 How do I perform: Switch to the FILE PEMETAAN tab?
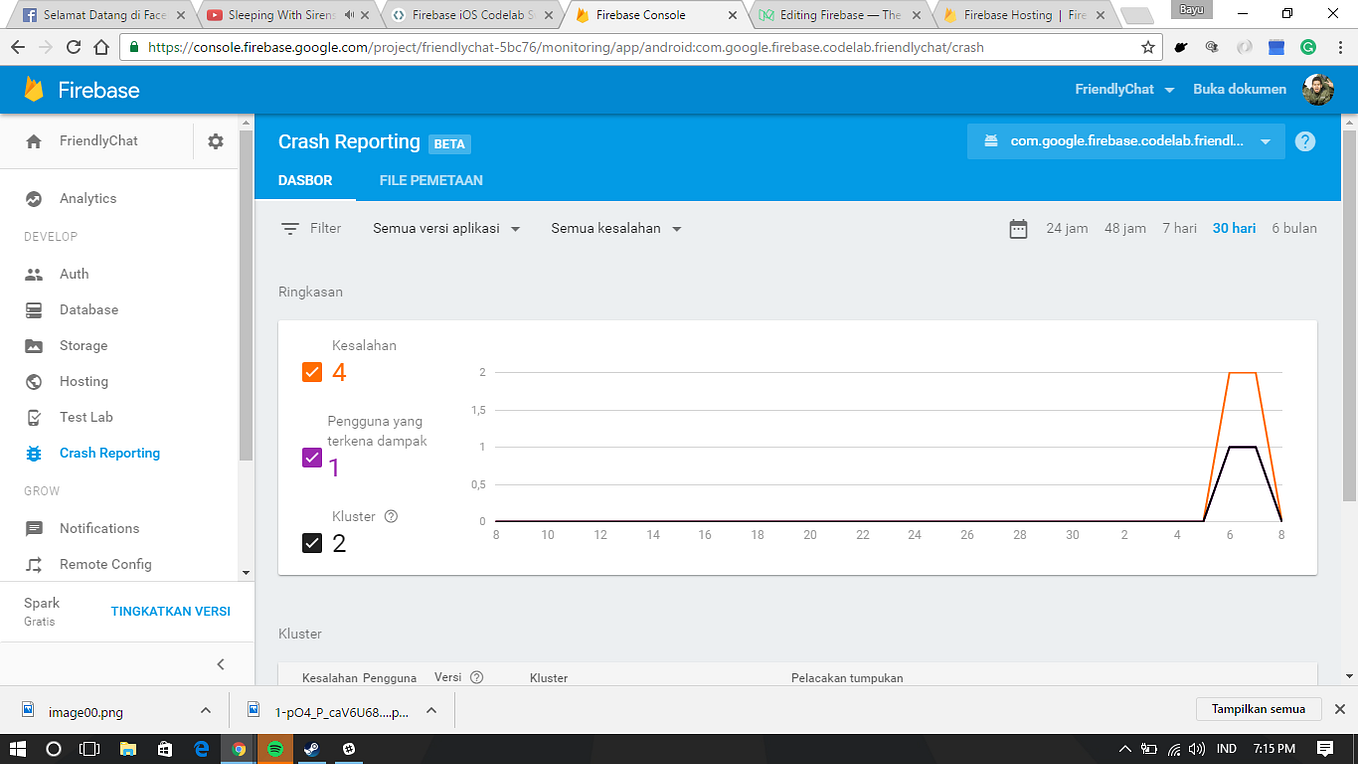tap(432, 180)
